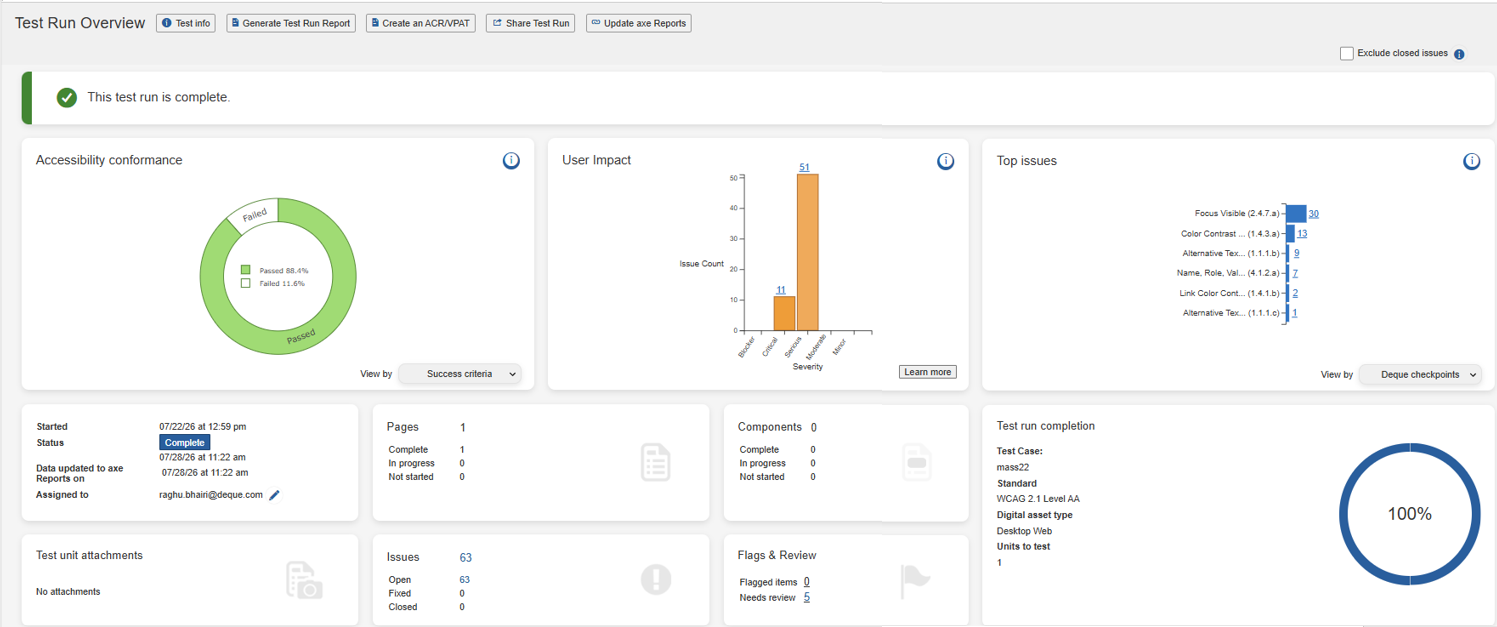
Task: Click the User Impact info icon
Action: [x=945, y=161]
